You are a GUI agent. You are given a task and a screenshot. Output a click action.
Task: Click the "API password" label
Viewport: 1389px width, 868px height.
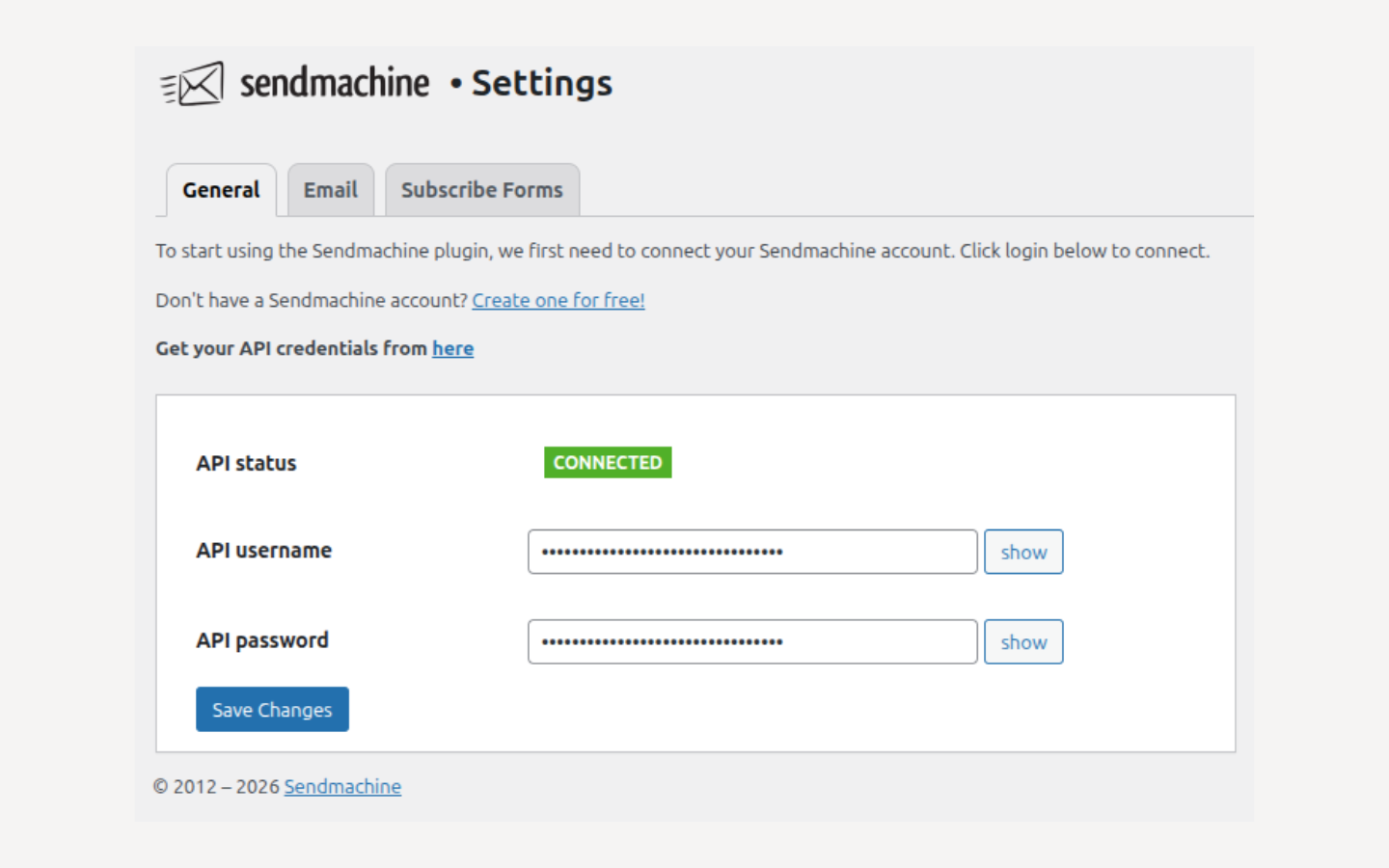(x=262, y=640)
